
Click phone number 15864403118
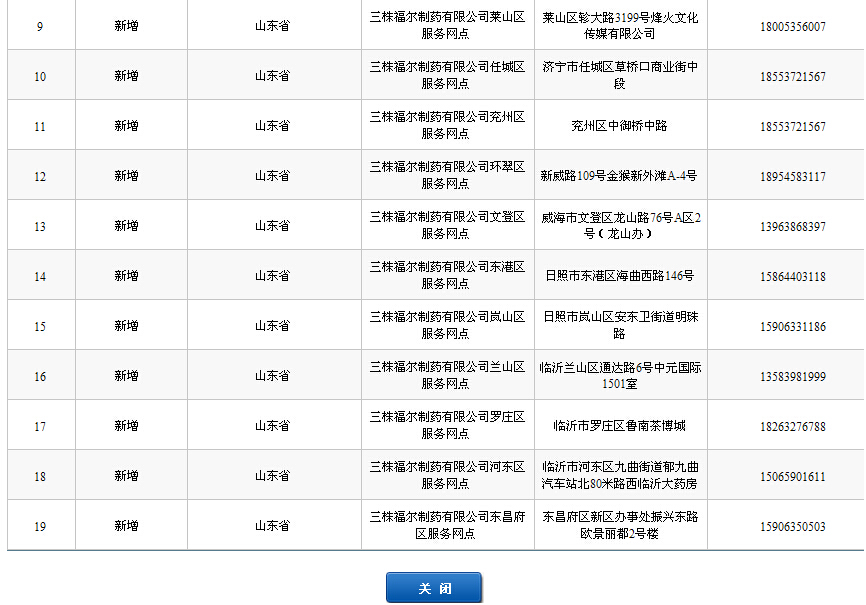pos(793,276)
